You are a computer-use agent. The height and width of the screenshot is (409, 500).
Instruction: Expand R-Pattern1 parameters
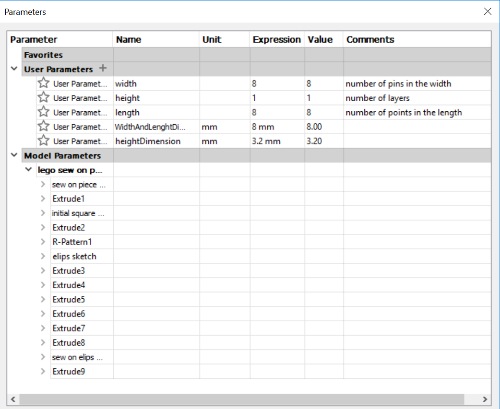[43, 242]
